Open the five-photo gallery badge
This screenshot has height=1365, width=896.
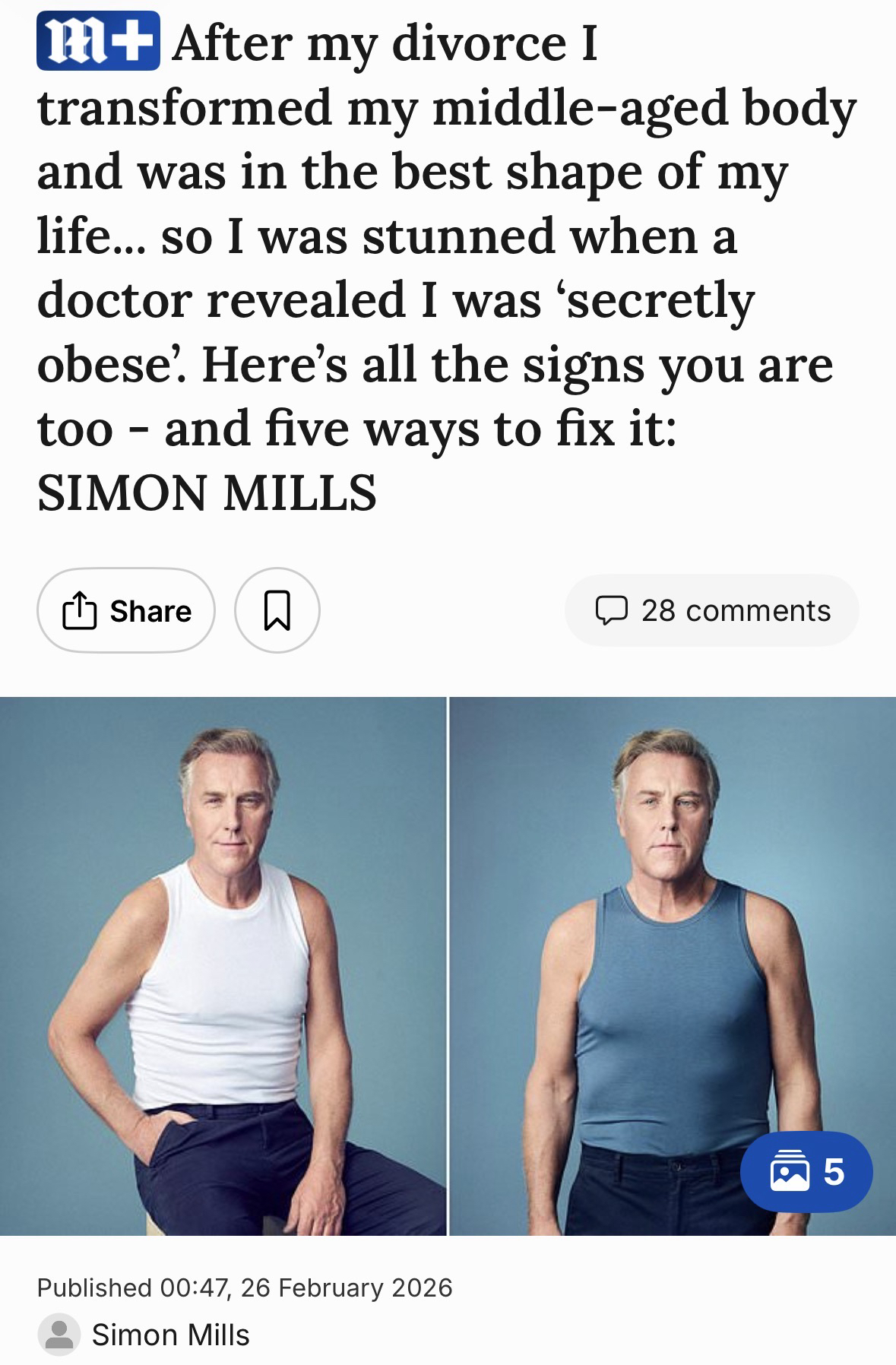pyautogui.click(x=806, y=1171)
